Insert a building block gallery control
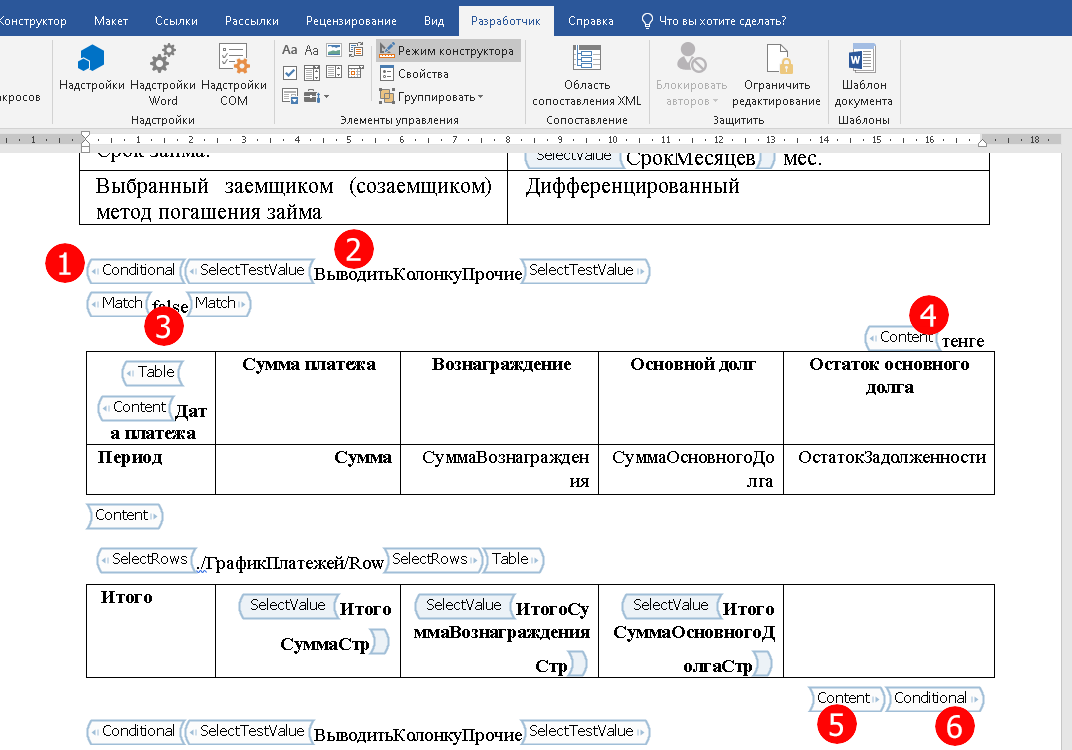The height and width of the screenshot is (750, 1072). 356,50
